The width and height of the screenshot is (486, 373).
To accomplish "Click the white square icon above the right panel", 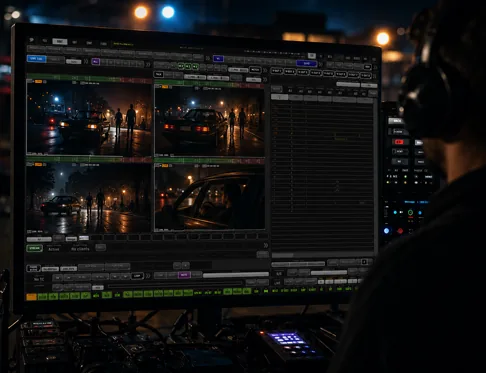I will 312,56.
